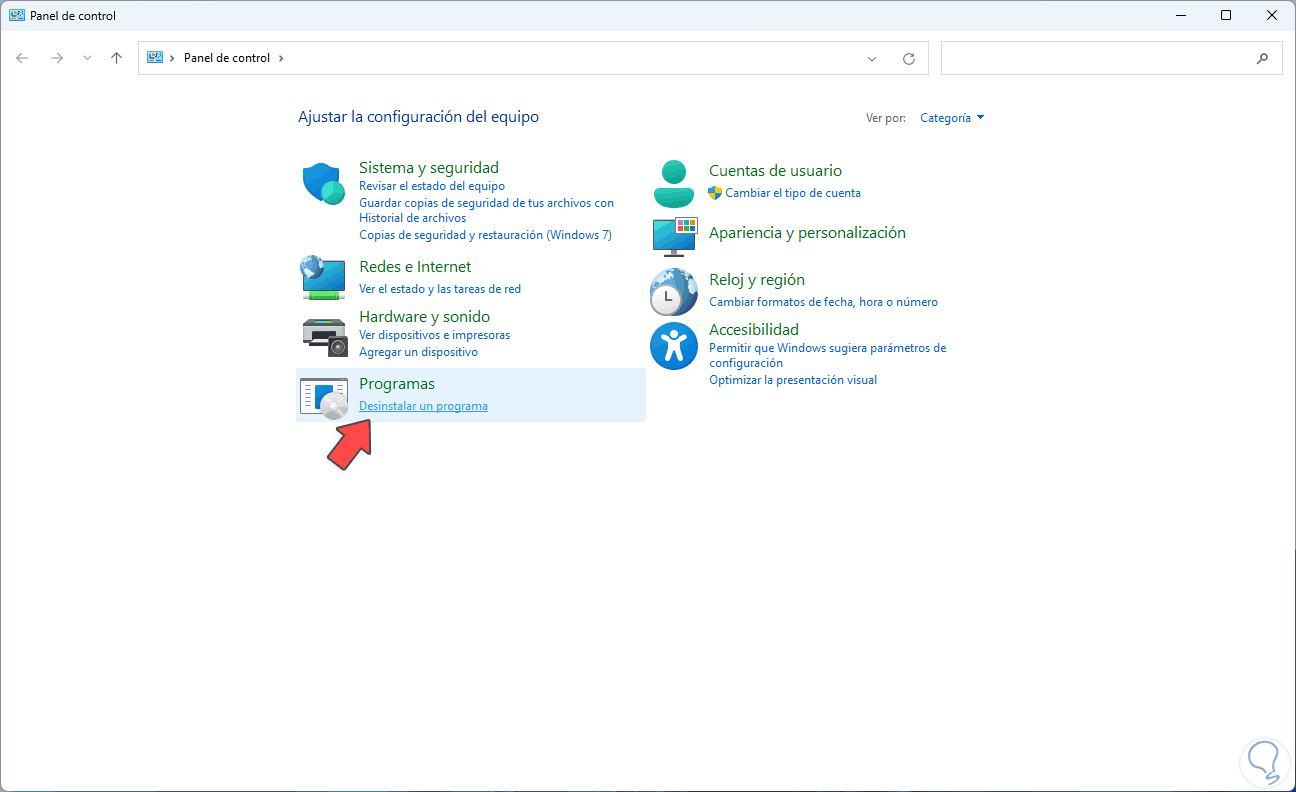The width and height of the screenshot is (1296, 792).
Task: Open the Redes e Internet category
Action: pyautogui.click(x=415, y=267)
